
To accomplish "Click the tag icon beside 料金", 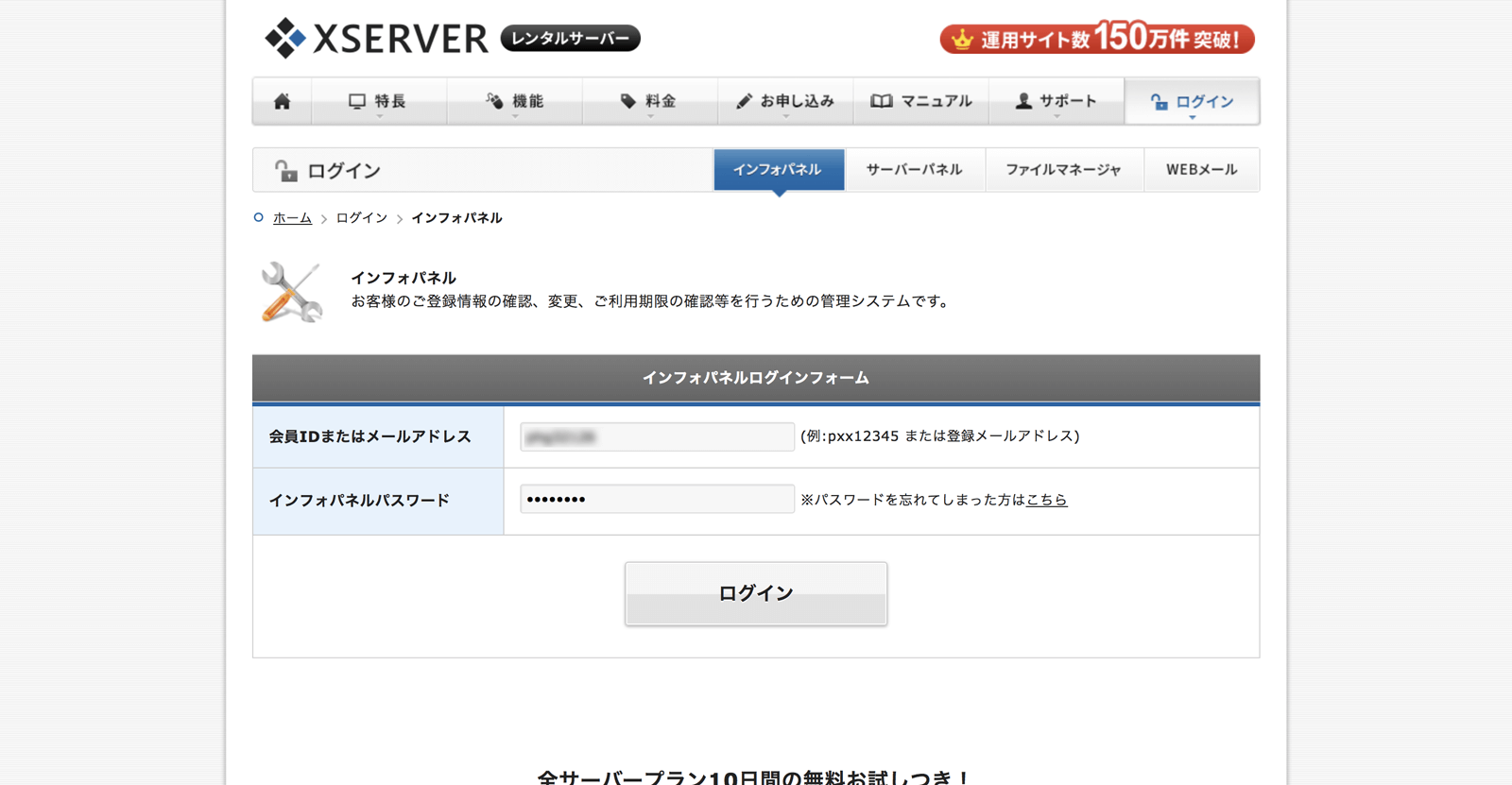I will point(627,101).
